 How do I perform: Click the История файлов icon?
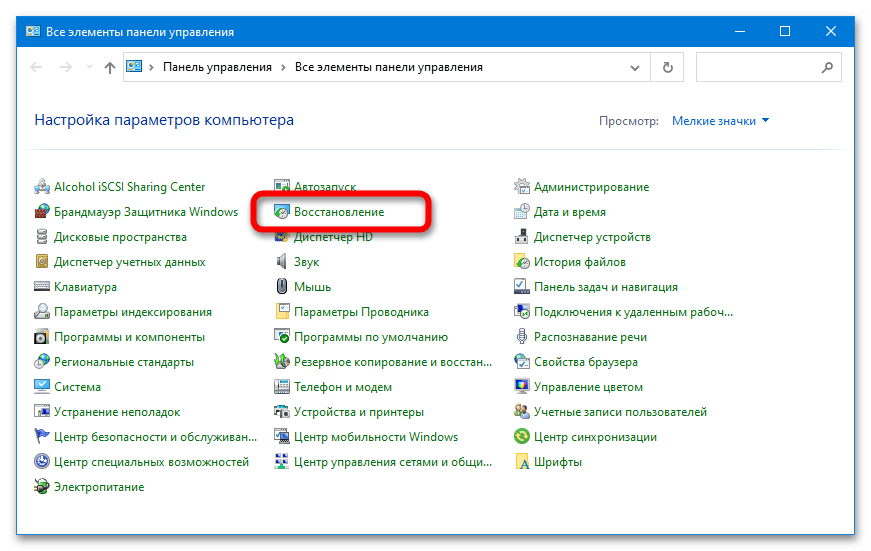(522, 262)
